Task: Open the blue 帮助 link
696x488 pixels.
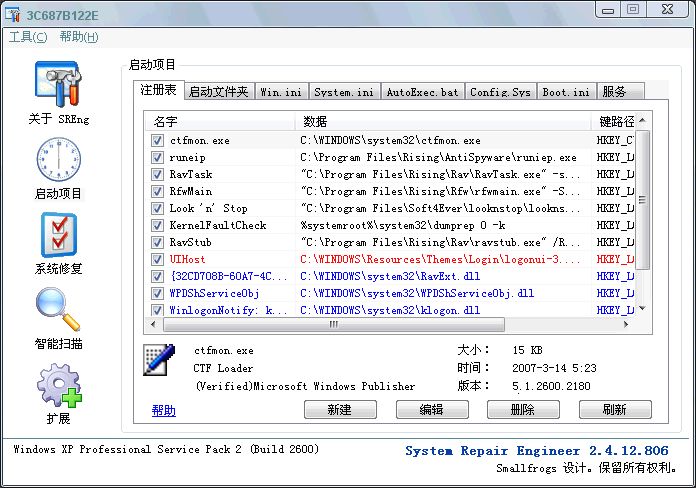Action: coord(163,410)
